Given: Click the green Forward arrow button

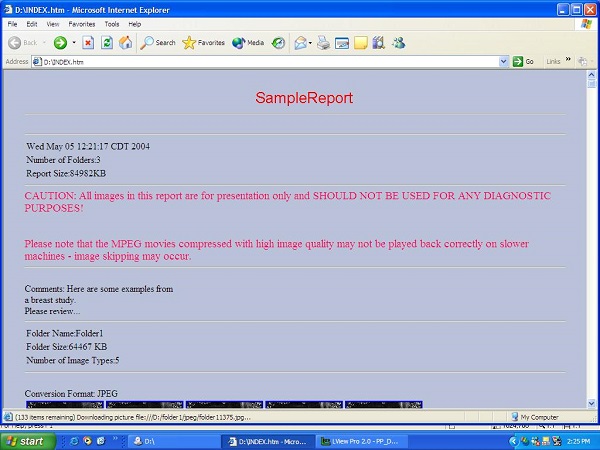Looking at the screenshot, I should (60, 43).
